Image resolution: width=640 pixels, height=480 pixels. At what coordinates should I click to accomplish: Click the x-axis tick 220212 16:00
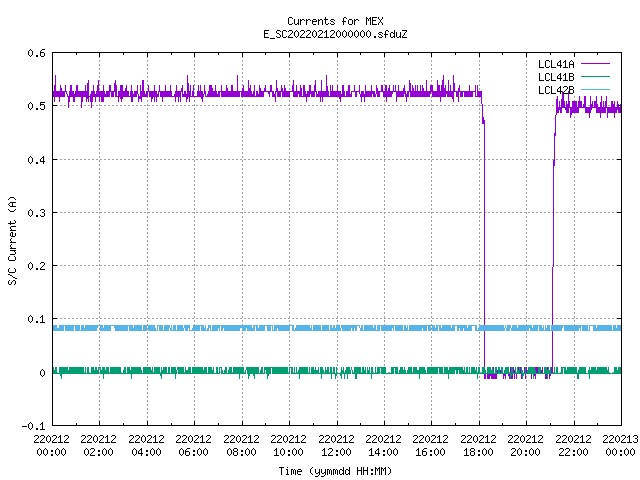[x=431, y=445]
